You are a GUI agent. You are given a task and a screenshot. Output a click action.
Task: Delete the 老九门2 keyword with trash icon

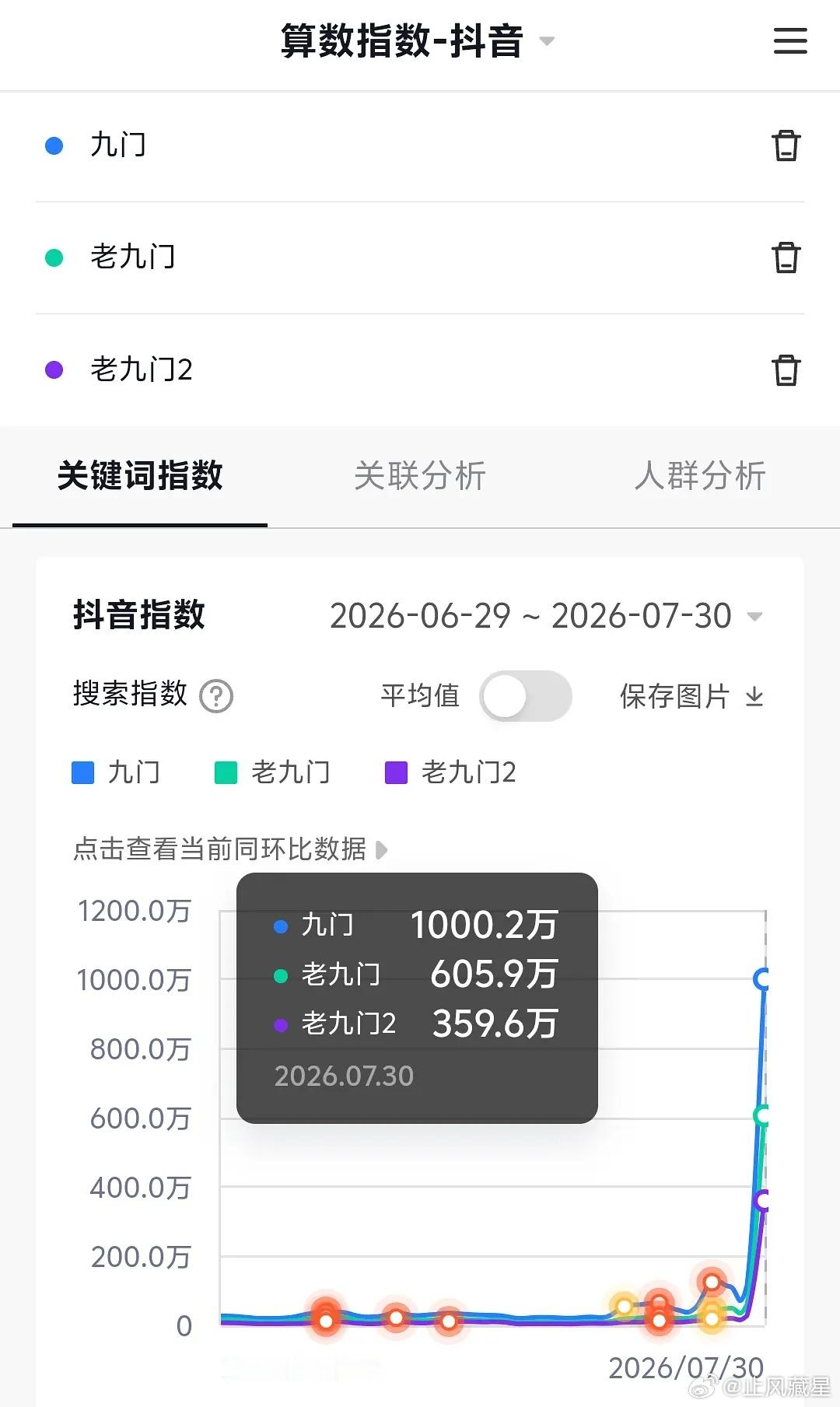(x=786, y=370)
